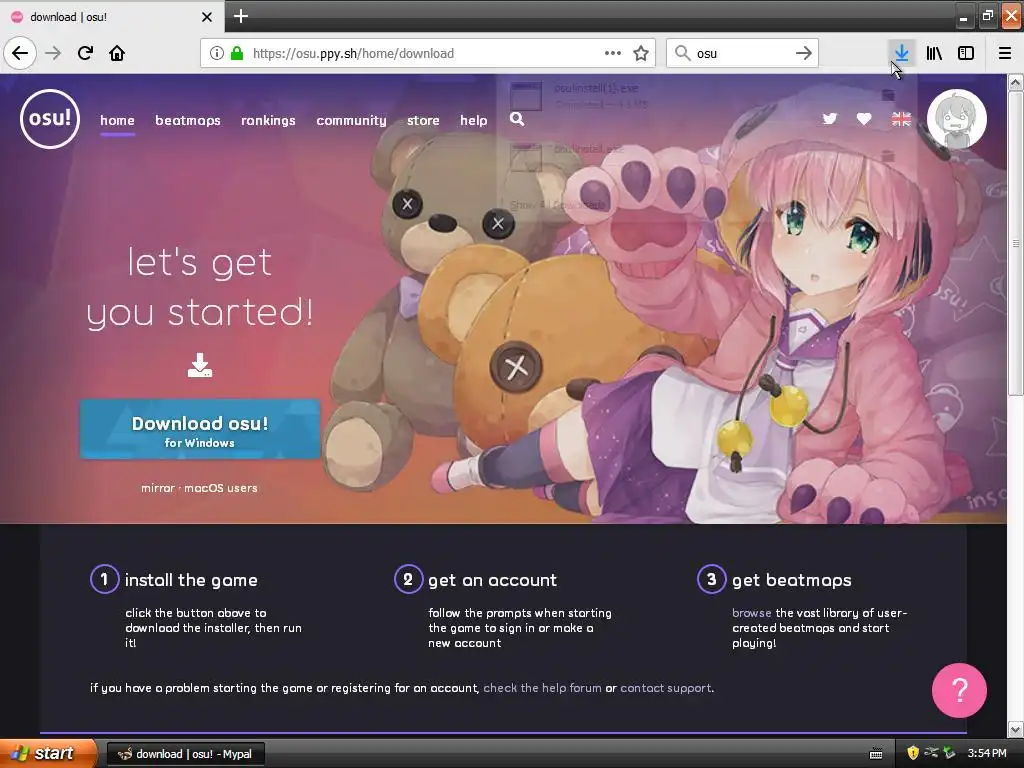1024x768 pixels.
Task: Select Mypal taskbar window button
Action: pos(185,754)
